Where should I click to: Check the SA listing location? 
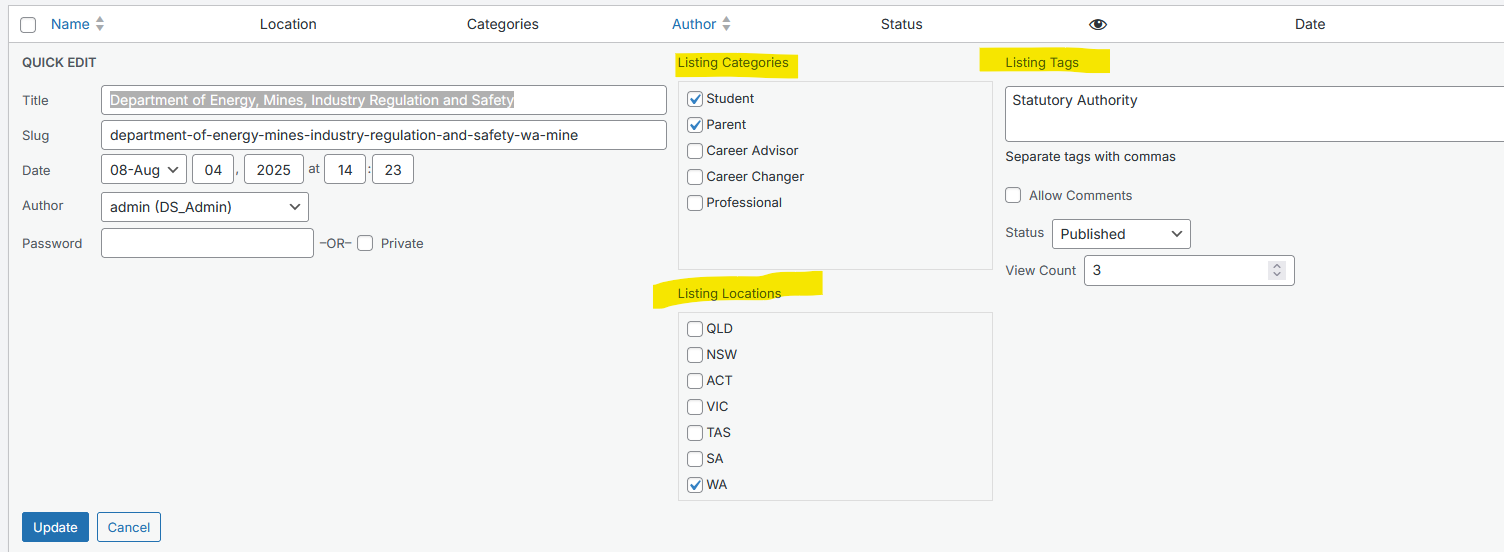pyautogui.click(x=695, y=459)
